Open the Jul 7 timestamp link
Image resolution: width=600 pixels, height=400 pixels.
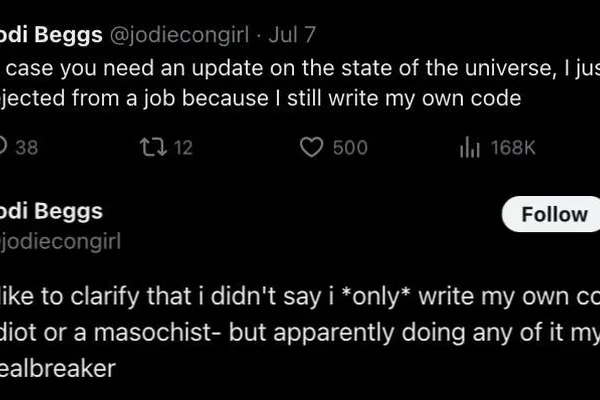pyautogui.click(x=292, y=34)
